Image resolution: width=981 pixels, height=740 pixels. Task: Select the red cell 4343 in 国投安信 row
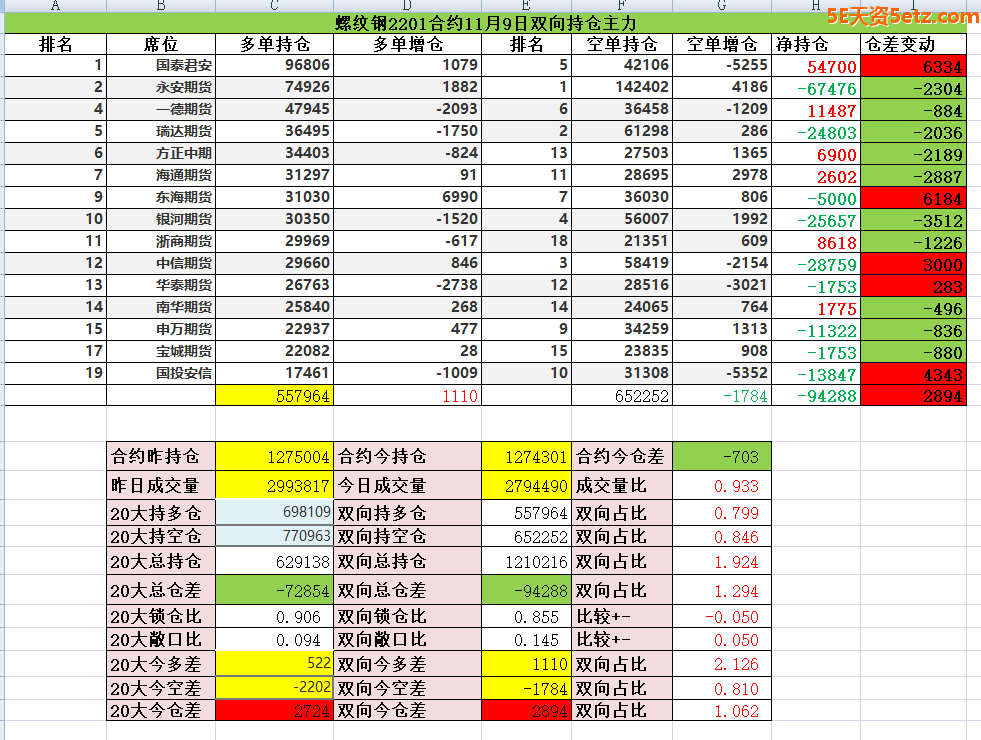pyautogui.click(x=913, y=374)
